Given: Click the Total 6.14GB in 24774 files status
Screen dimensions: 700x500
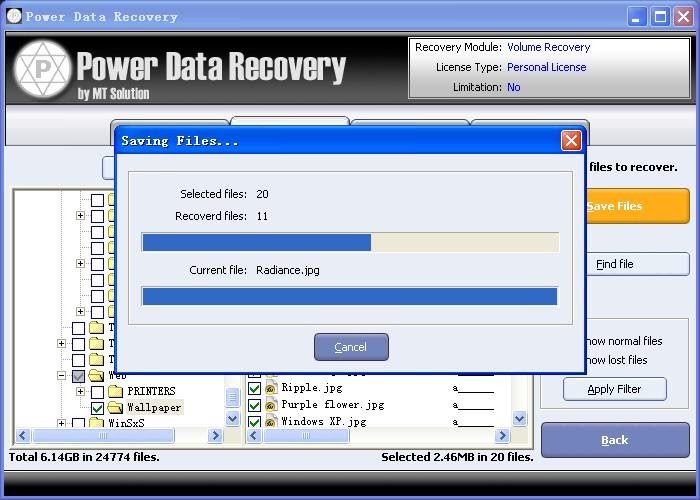Looking at the screenshot, I should (84, 457).
